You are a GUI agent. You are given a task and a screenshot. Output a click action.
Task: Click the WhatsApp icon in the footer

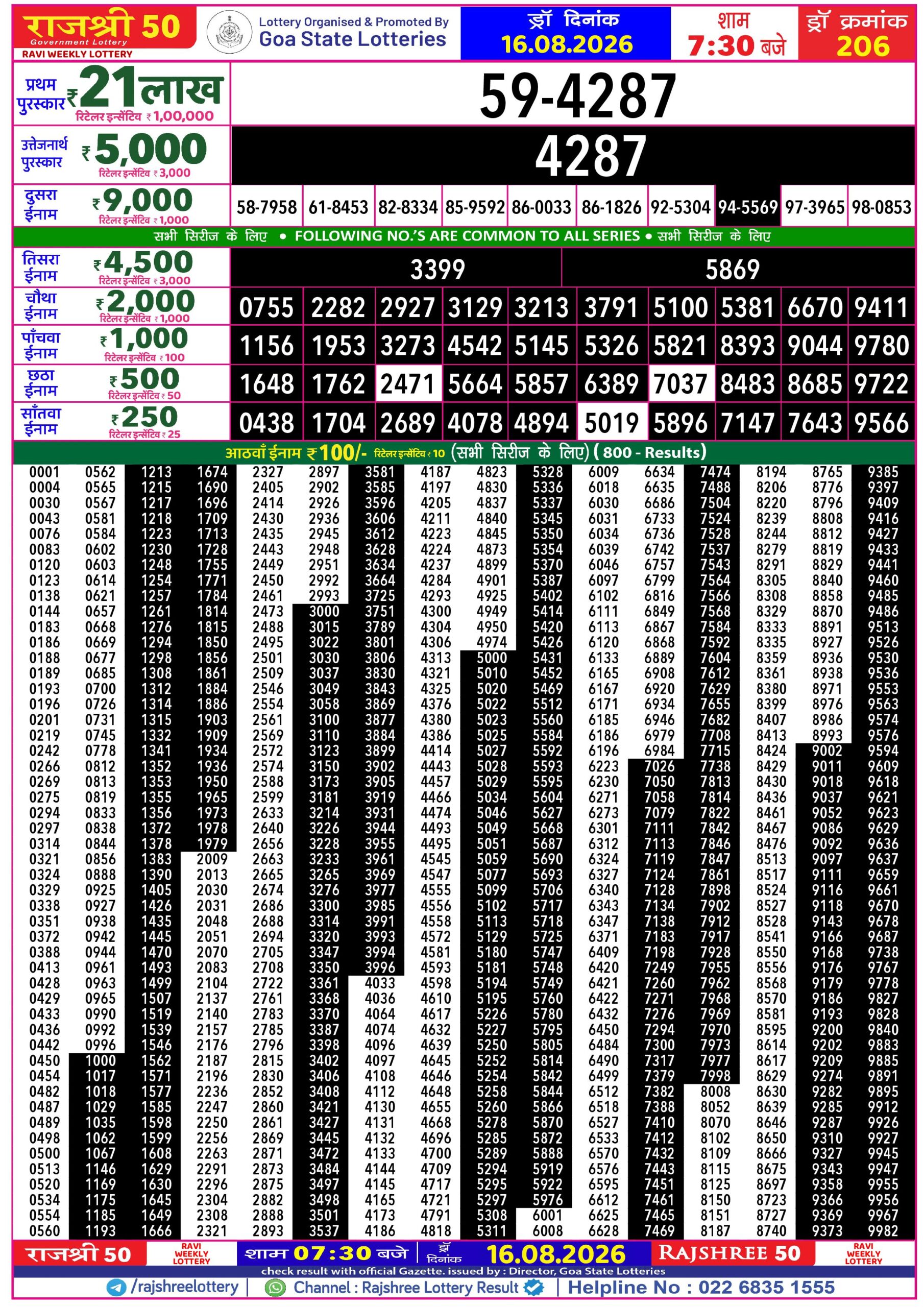pos(276,1288)
